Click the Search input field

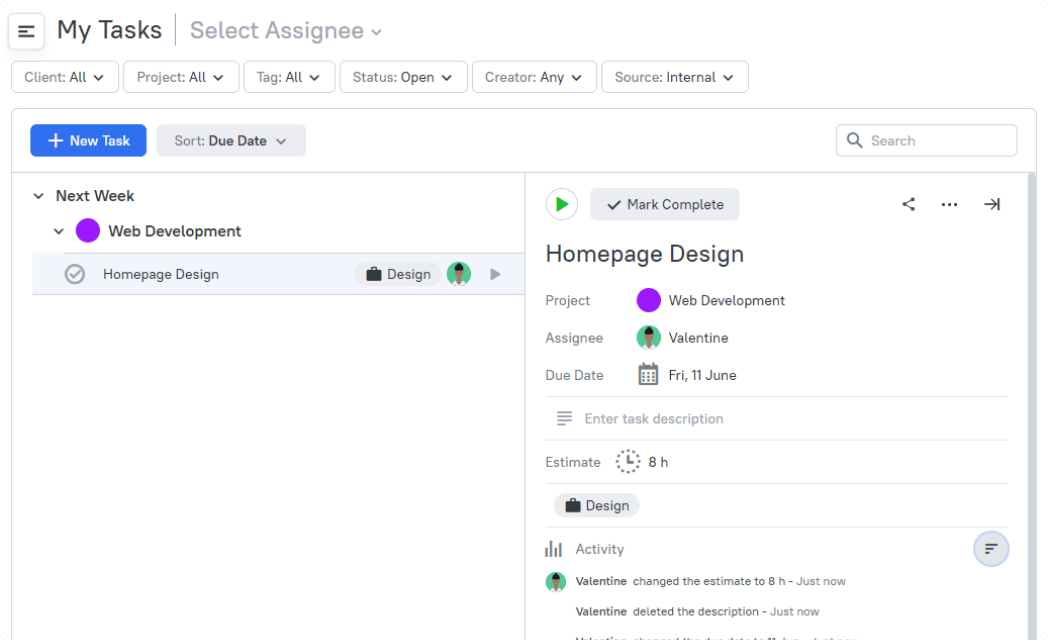pyautogui.click(x=926, y=140)
